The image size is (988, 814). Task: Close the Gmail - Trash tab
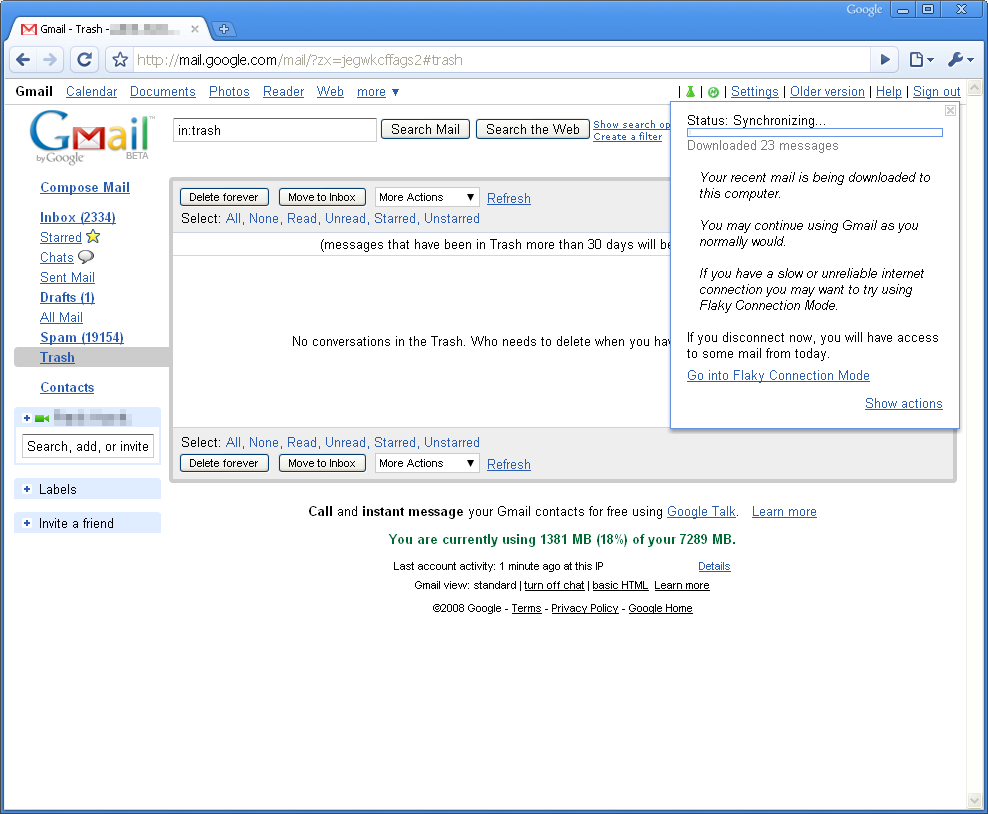[195, 29]
